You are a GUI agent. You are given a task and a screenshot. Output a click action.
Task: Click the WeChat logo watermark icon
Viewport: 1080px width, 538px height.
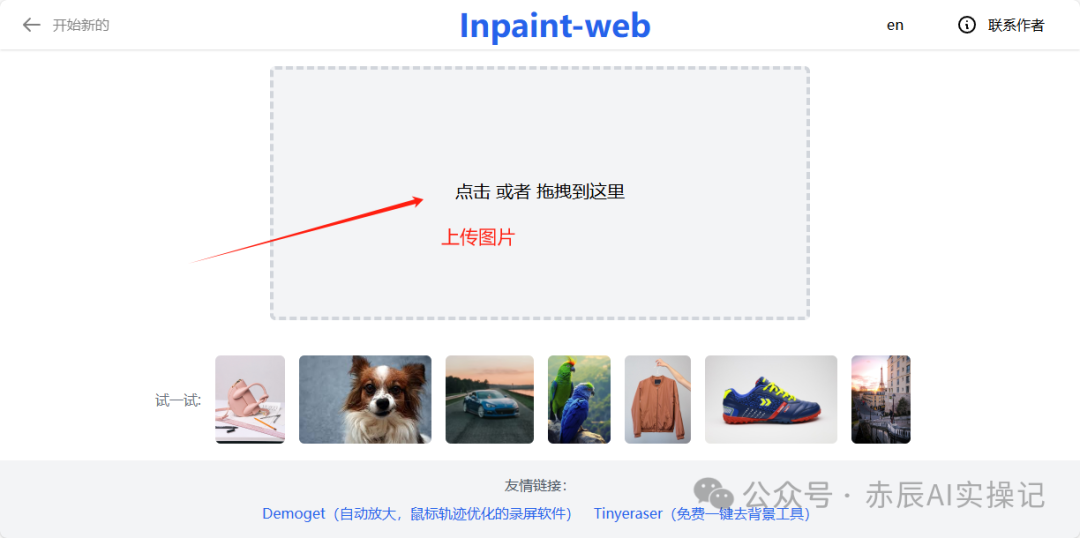pos(714,493)
